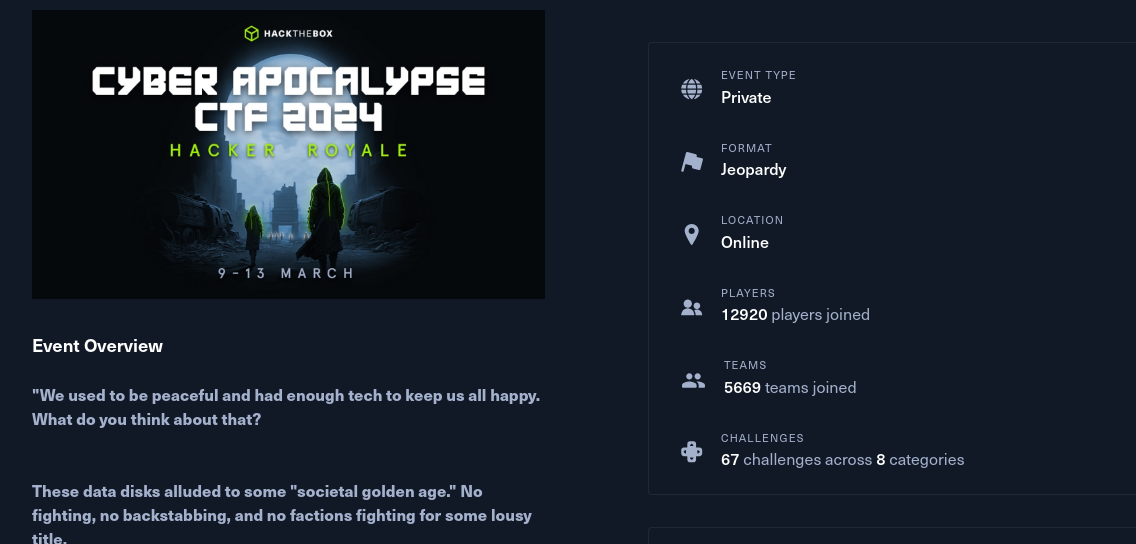Click '67 challenges across 8 categories' text
Image resolution: width=1136 pixels, height=544 pixels.
coord(842,460)
